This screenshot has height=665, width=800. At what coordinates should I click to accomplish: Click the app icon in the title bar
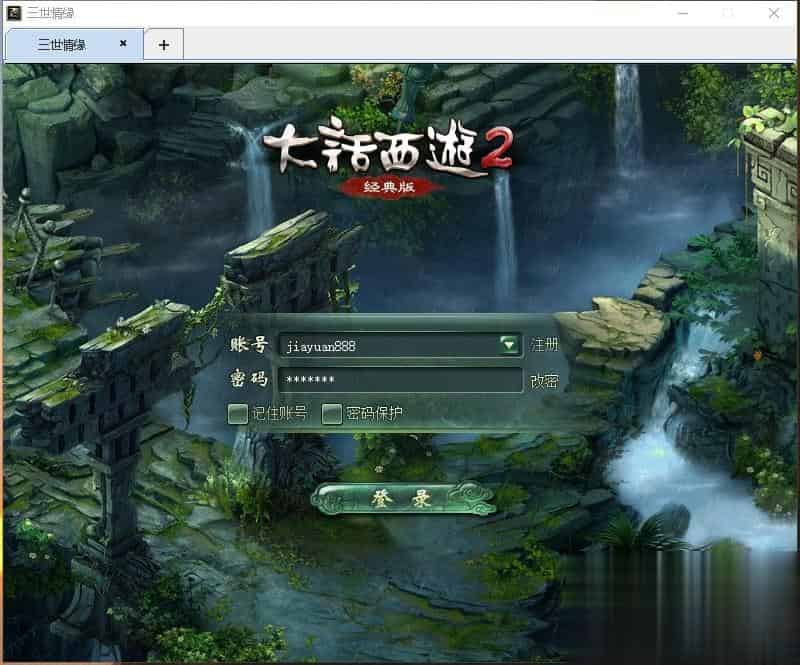tap(14, 13)
